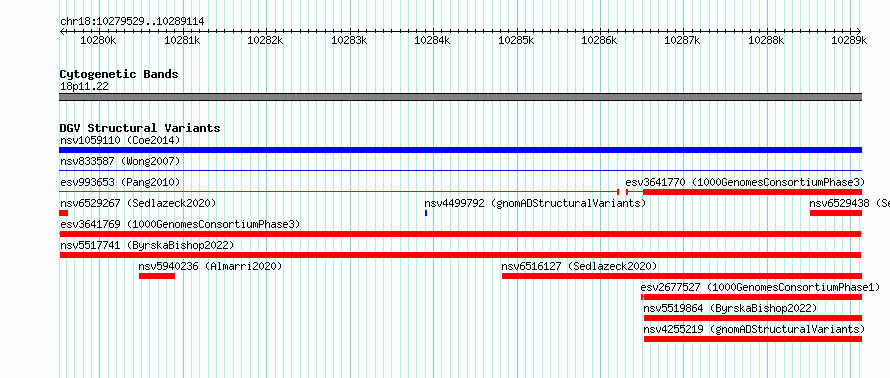Viewport: 890px width, 378px height.
Task: Open nsv6516127 (Sedlazeck2020) label
Action: click(580, 266)
